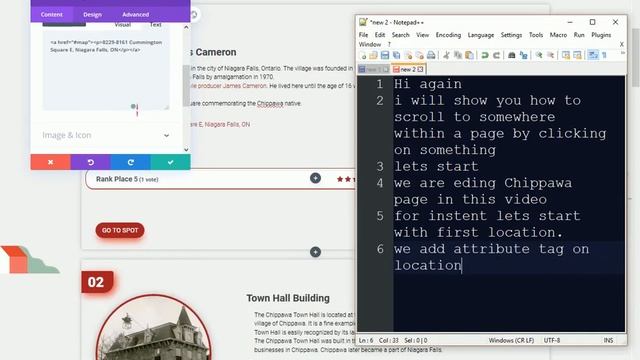This screenshot has width=640, height=360.
Task: Click the Close file toolbar icon
Action: click(408, 55)
